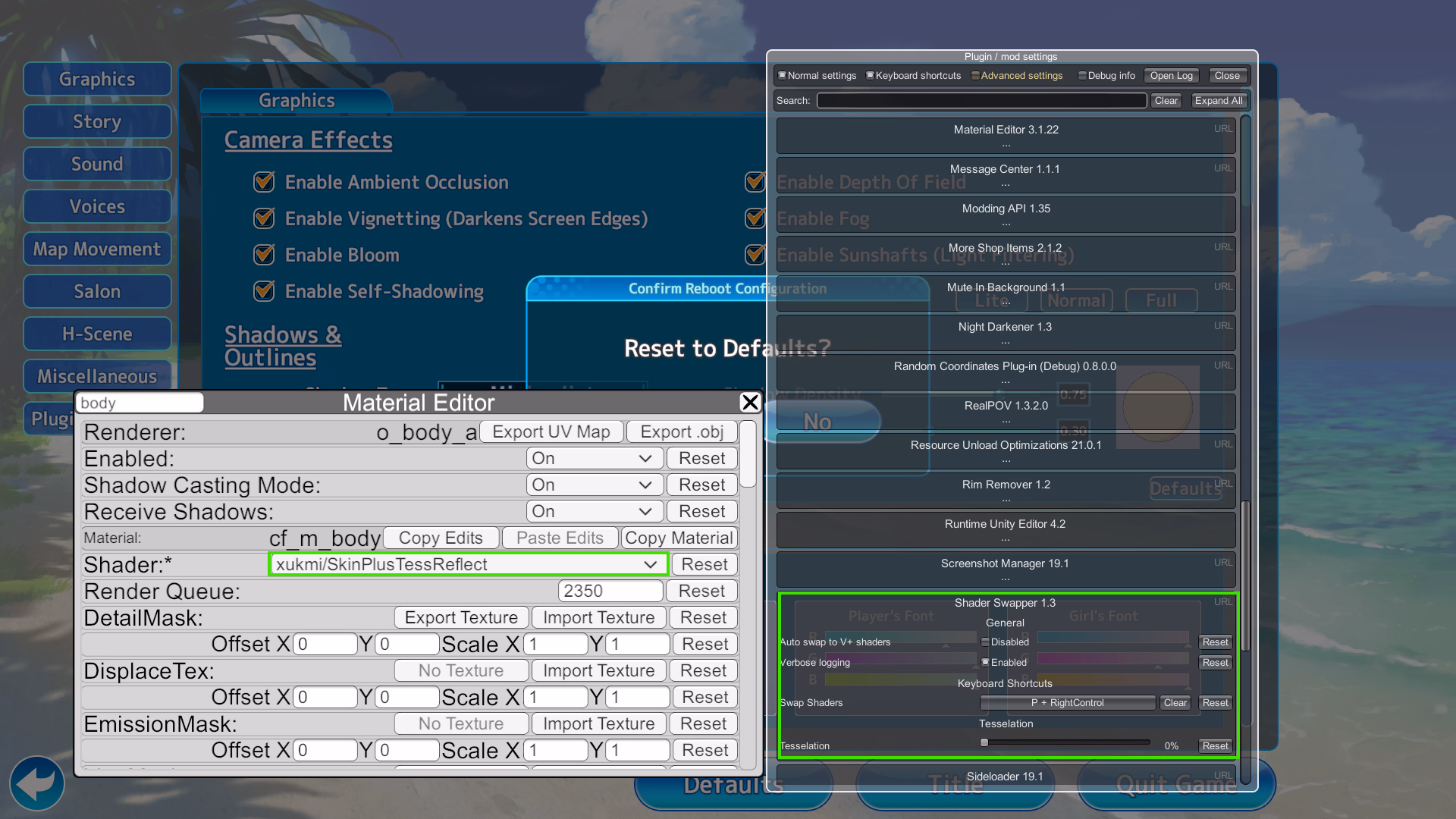Click Copy Material button
This screenshot has width=1456, height=819.
click(679, 538)
